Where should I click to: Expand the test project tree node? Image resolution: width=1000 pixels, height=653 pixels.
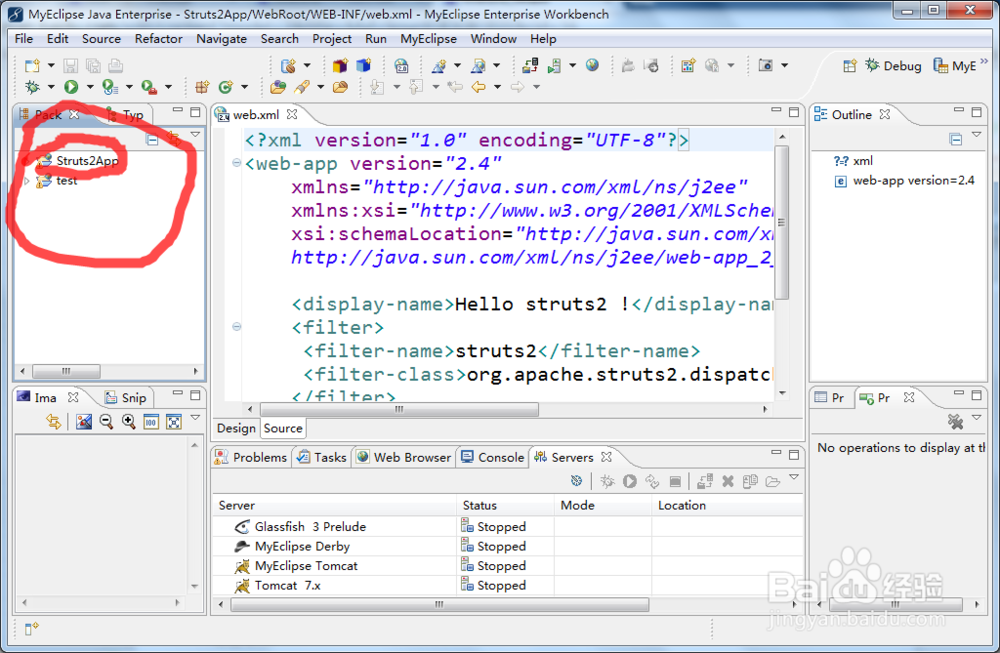point(27,181)
